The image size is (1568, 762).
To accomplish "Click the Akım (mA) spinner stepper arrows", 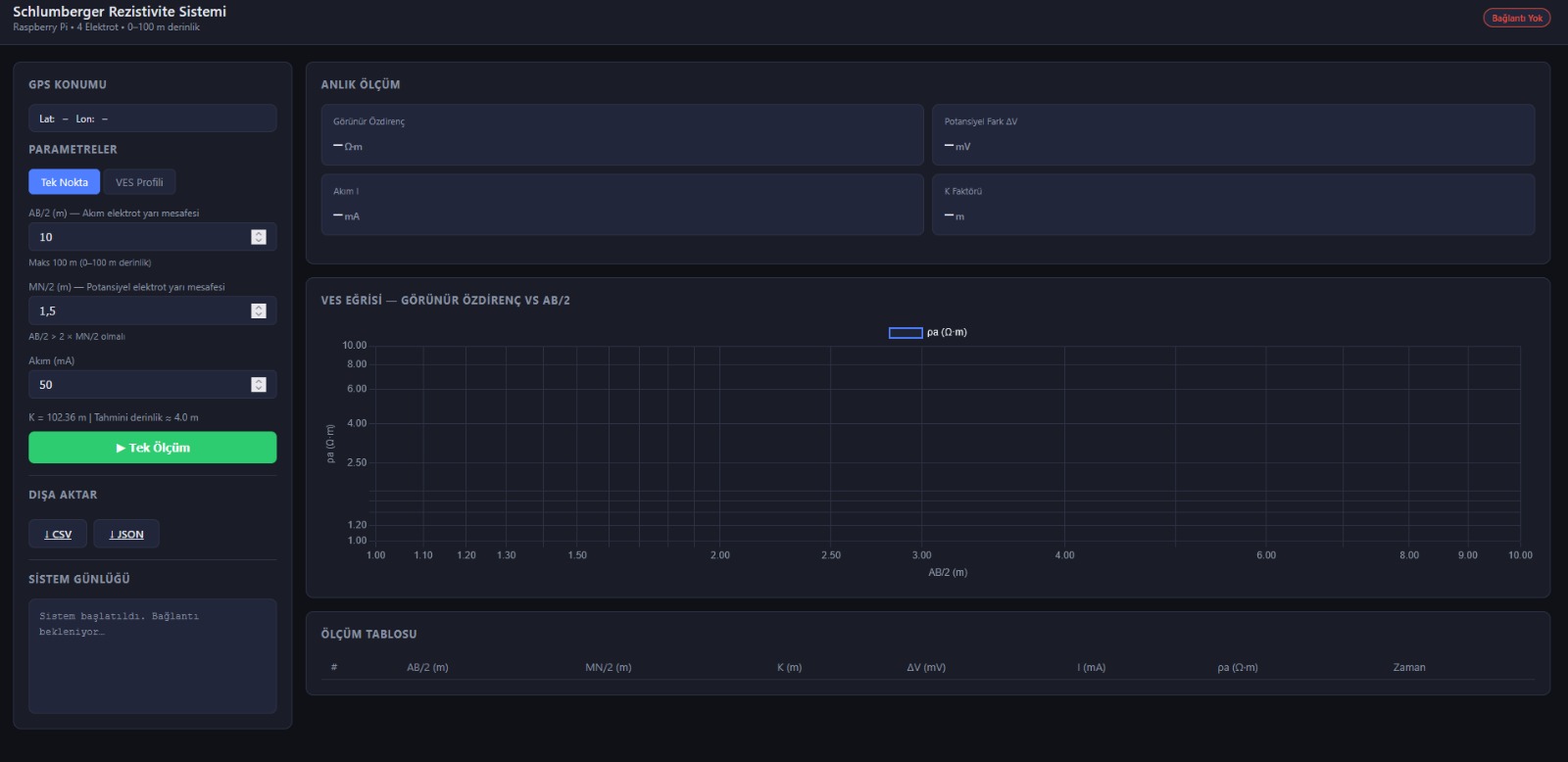I will tap(259, 385).
